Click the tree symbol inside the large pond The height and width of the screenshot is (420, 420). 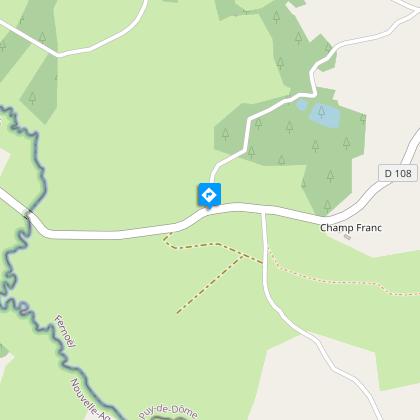tap(321, 112)
